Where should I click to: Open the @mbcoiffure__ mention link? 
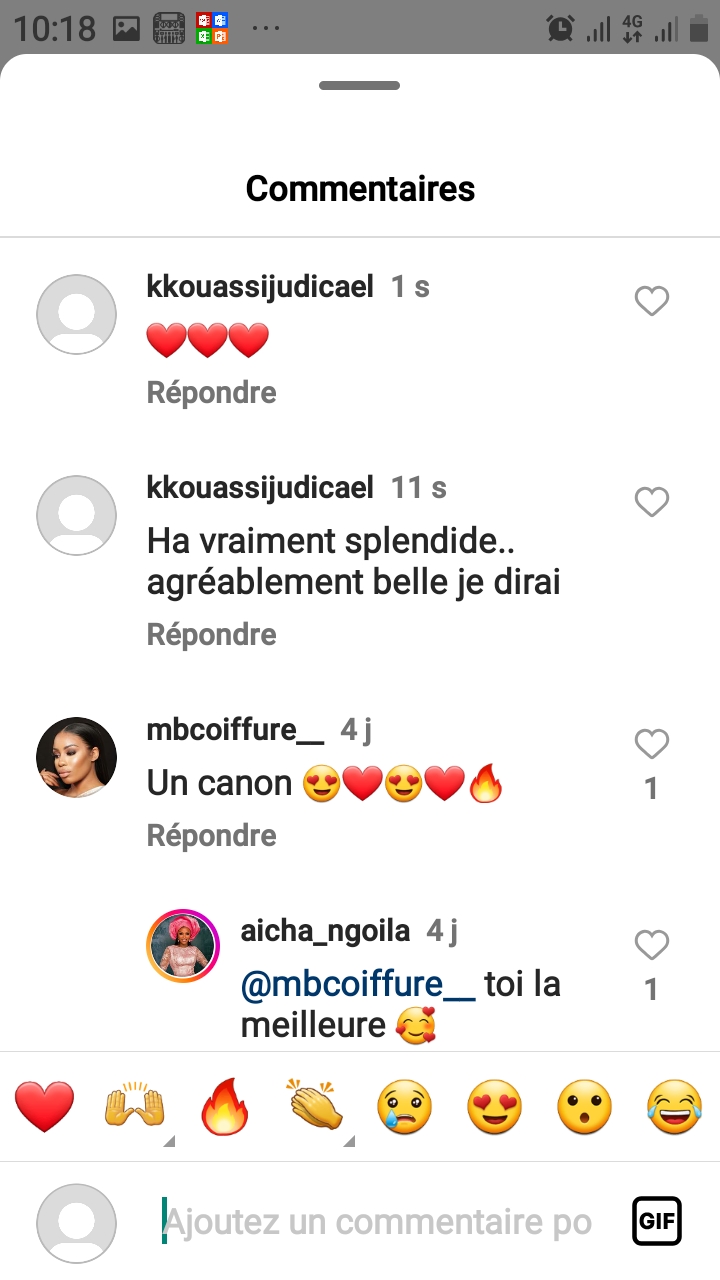click(358, 985)
